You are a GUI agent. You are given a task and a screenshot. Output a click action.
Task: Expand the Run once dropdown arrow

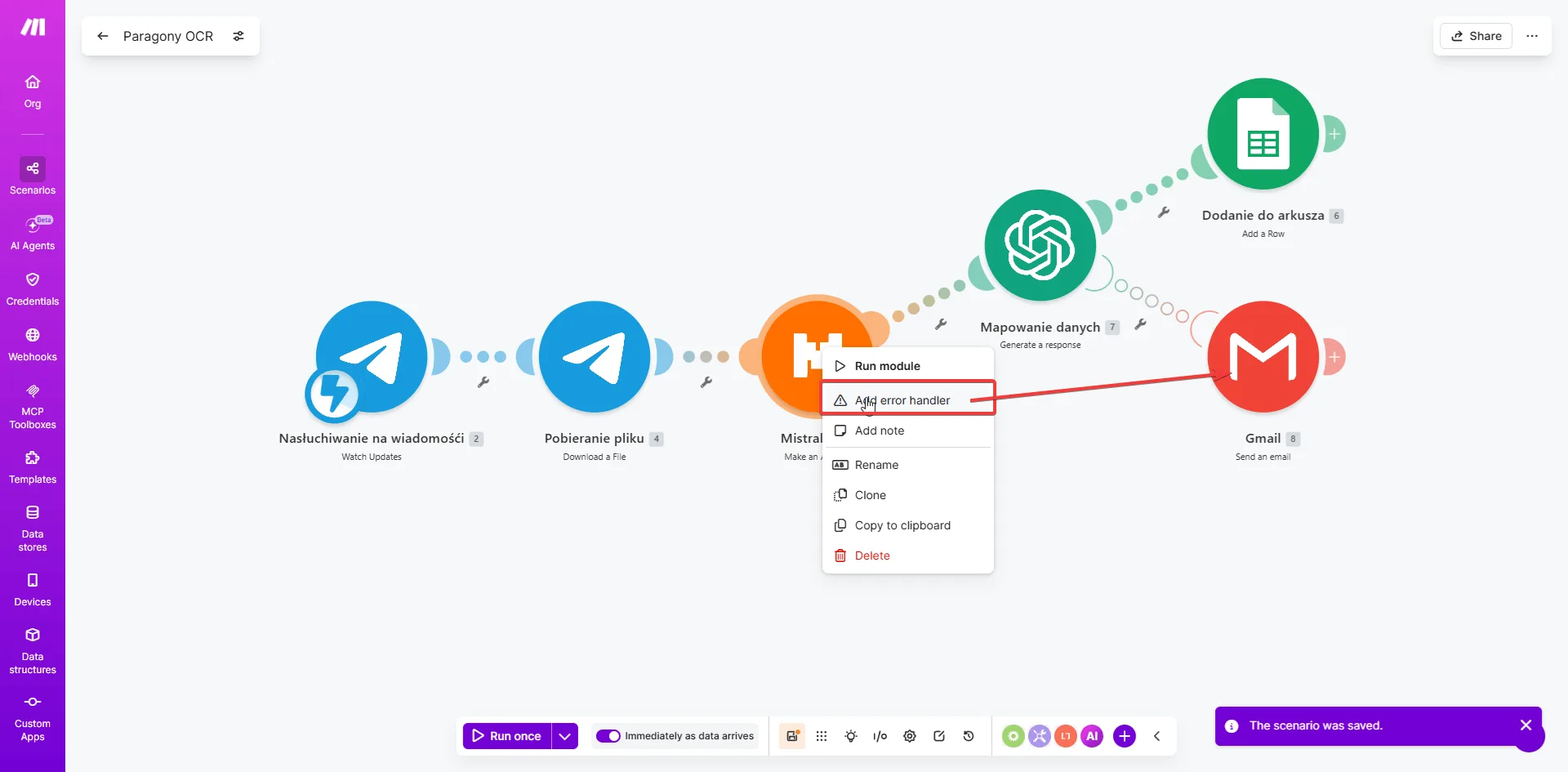pos(565,736)
